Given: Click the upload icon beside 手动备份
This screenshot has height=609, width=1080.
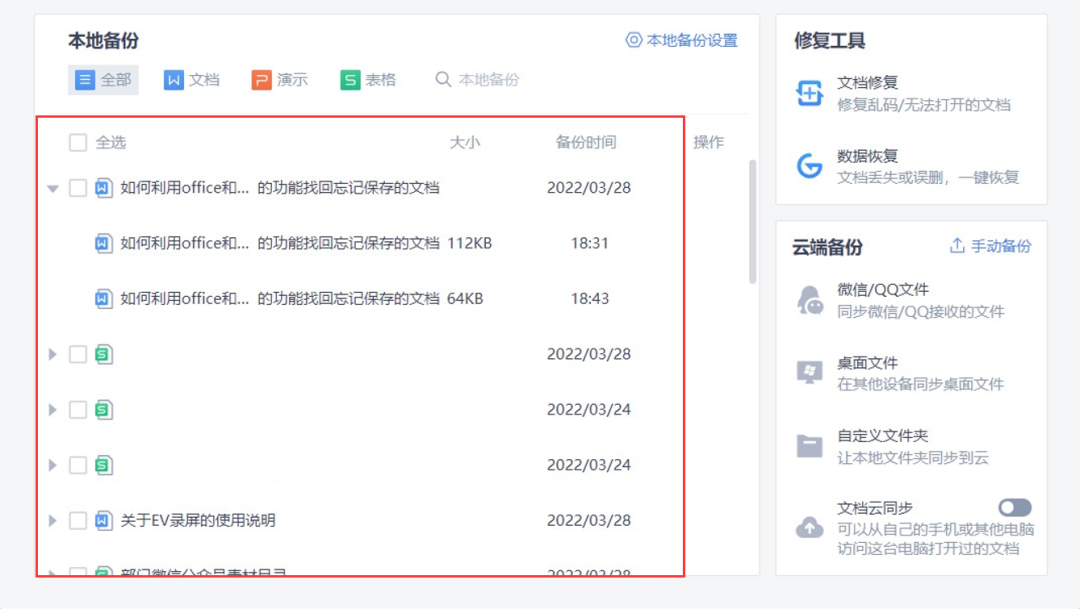Looking at the screenshot, I should [957, 246].
